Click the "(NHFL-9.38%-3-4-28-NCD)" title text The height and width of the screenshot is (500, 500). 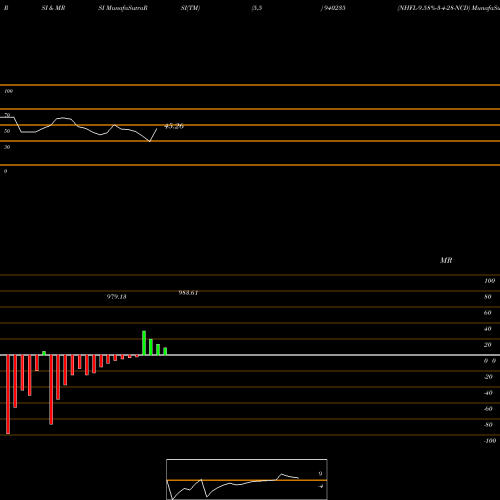tap(434, 8)
